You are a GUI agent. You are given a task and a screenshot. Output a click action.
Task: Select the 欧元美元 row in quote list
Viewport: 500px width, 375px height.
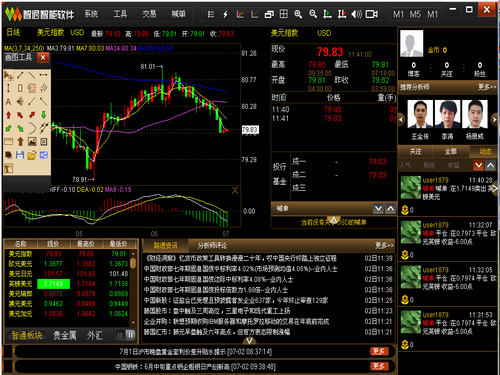pos(68,264)
